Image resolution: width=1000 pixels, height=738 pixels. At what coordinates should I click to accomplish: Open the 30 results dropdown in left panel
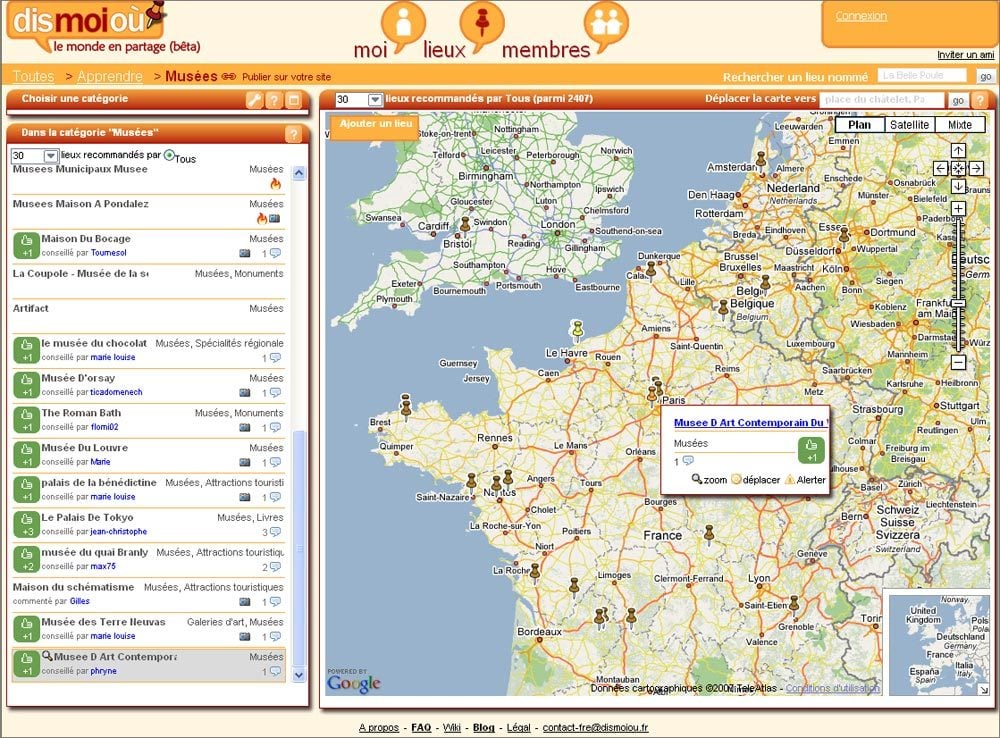point(50,156)
